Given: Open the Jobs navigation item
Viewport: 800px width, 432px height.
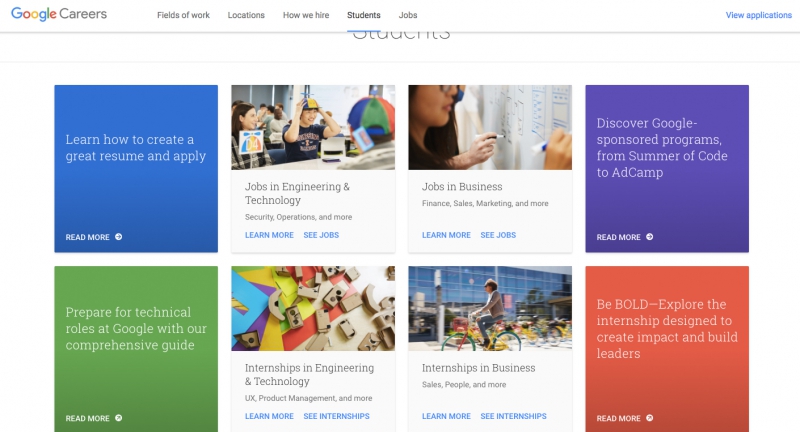Looking at the screenshot, I should click(x=408, y=15).
